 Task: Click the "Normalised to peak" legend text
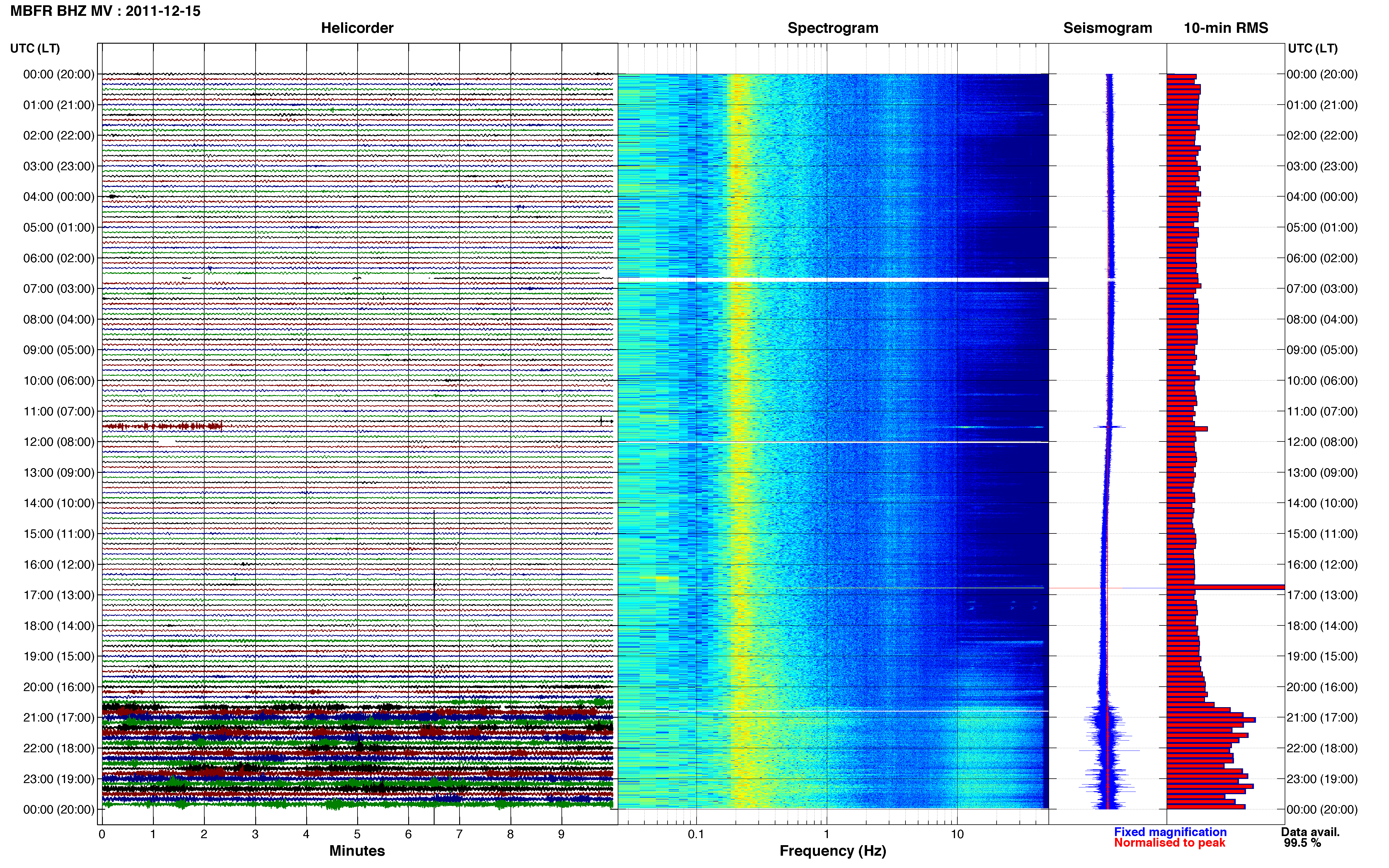tap(1170, 843)
